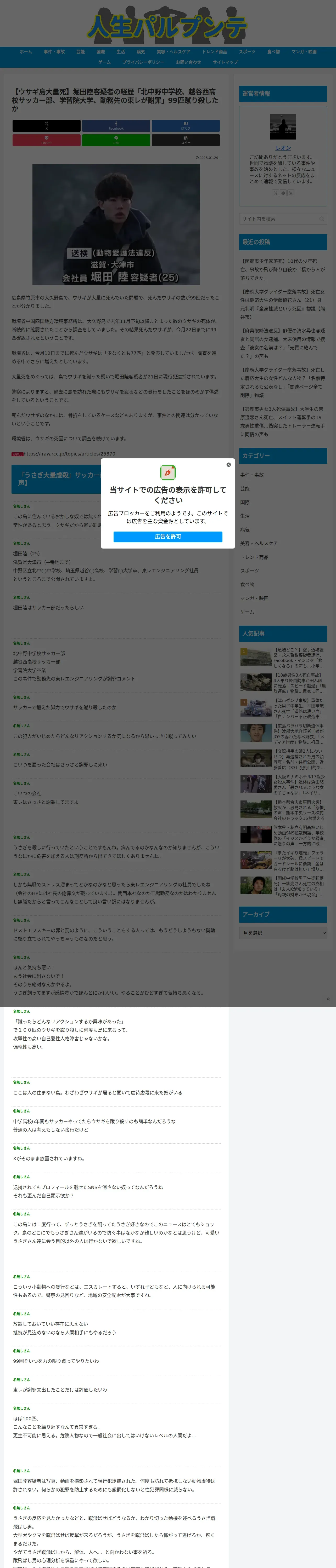Open sidebar category トレンド商品
Image resolution: width=336 pixels, height=1568 pixels.
[254, 557]
